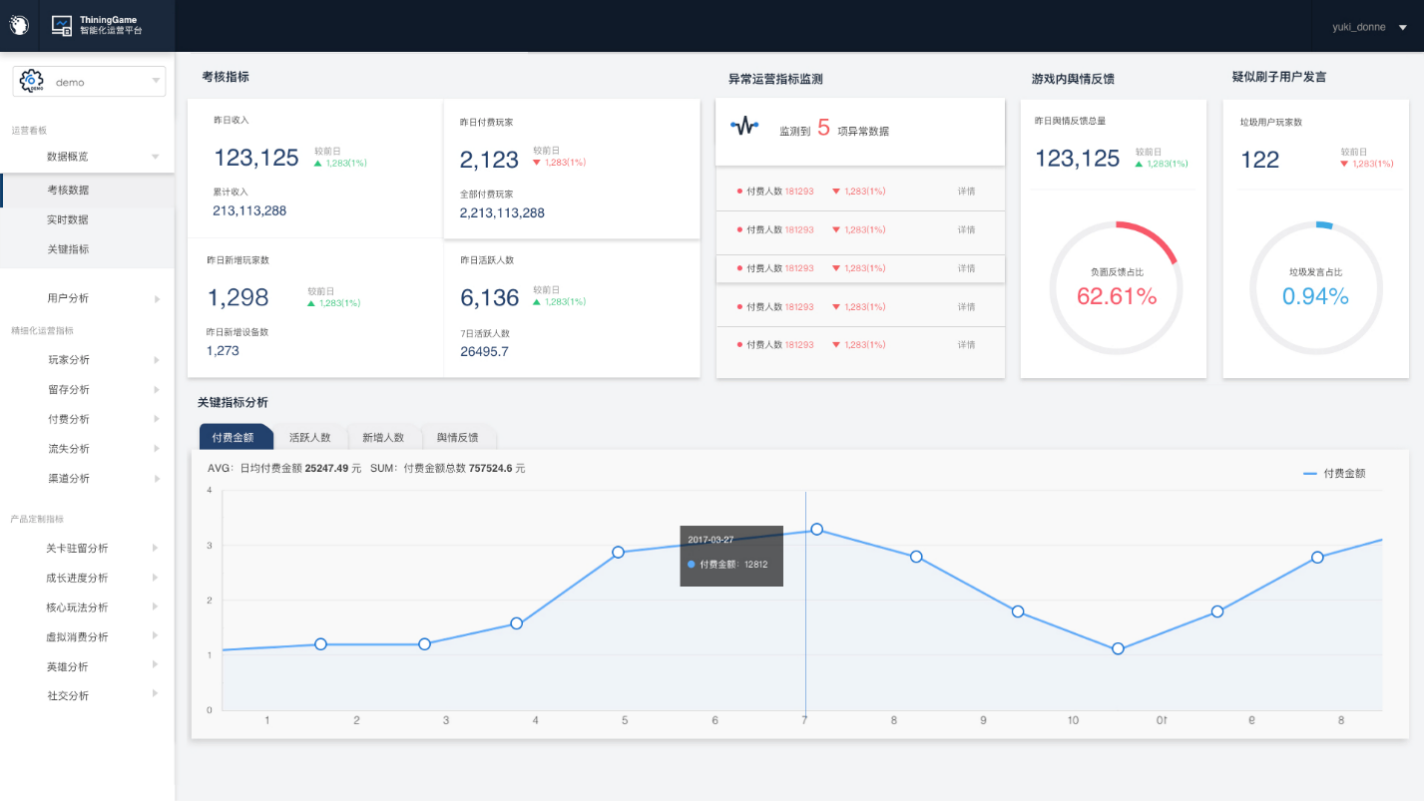Viewport: 1424px width, 801px height.
Task: Click the chart data point at x-axis 4
Action: coord(516,623)
